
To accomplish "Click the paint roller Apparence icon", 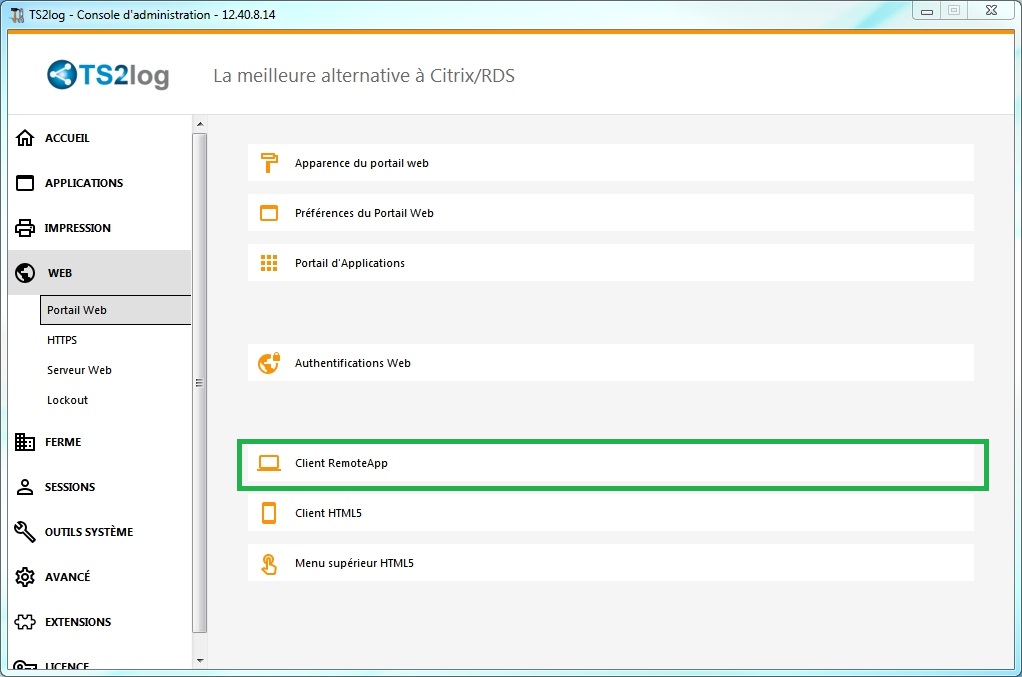I will (269, 163).
